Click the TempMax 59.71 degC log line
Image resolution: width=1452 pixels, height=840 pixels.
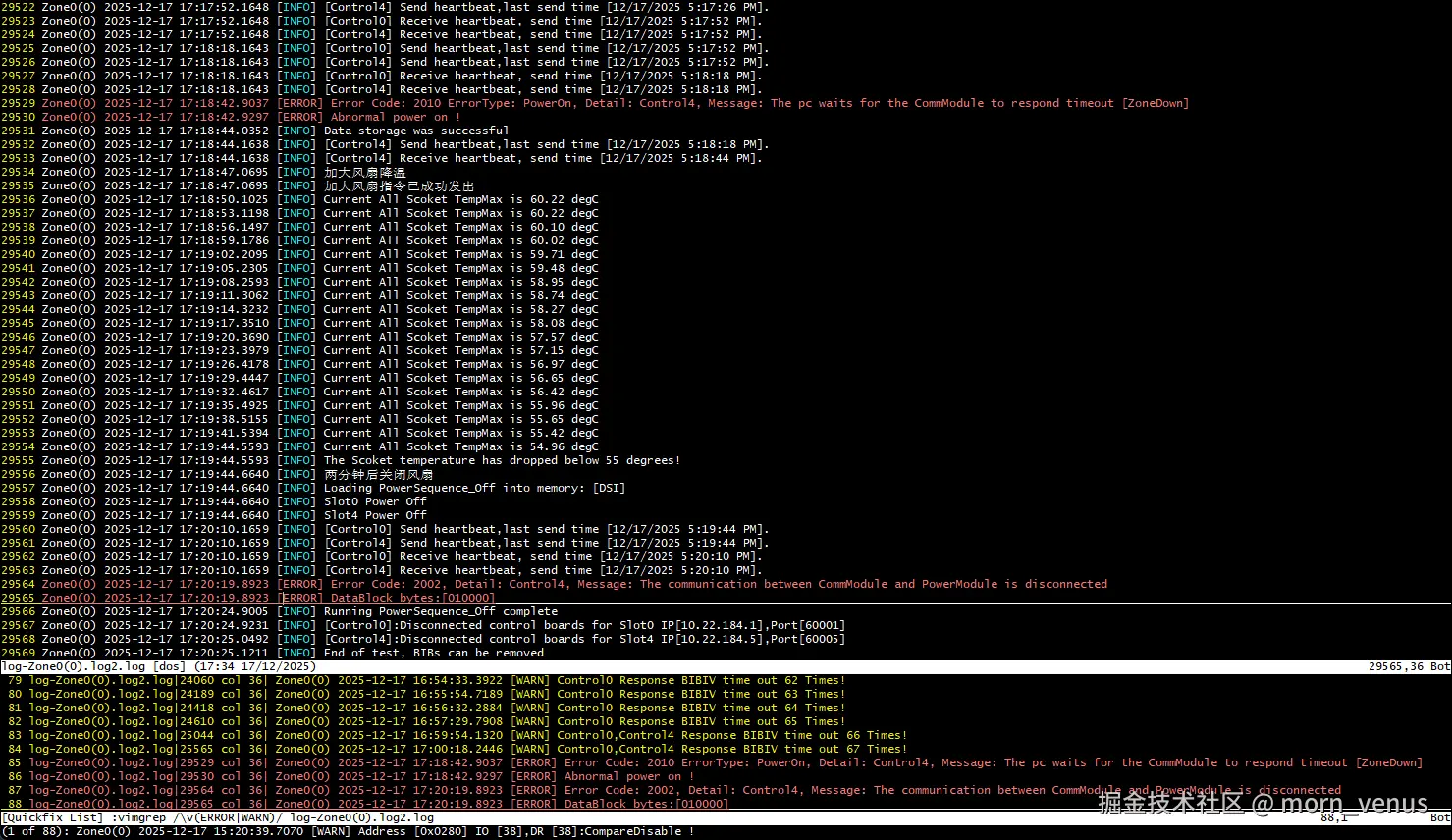(x=299, y=254)
